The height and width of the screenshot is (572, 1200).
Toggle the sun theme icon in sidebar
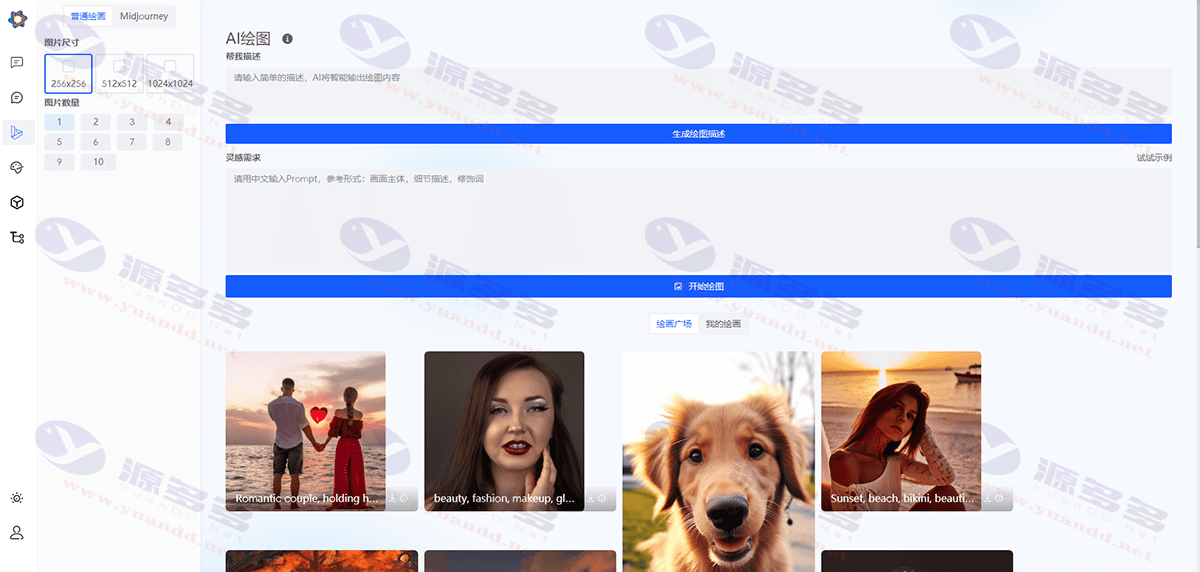[x=17, y=498]
